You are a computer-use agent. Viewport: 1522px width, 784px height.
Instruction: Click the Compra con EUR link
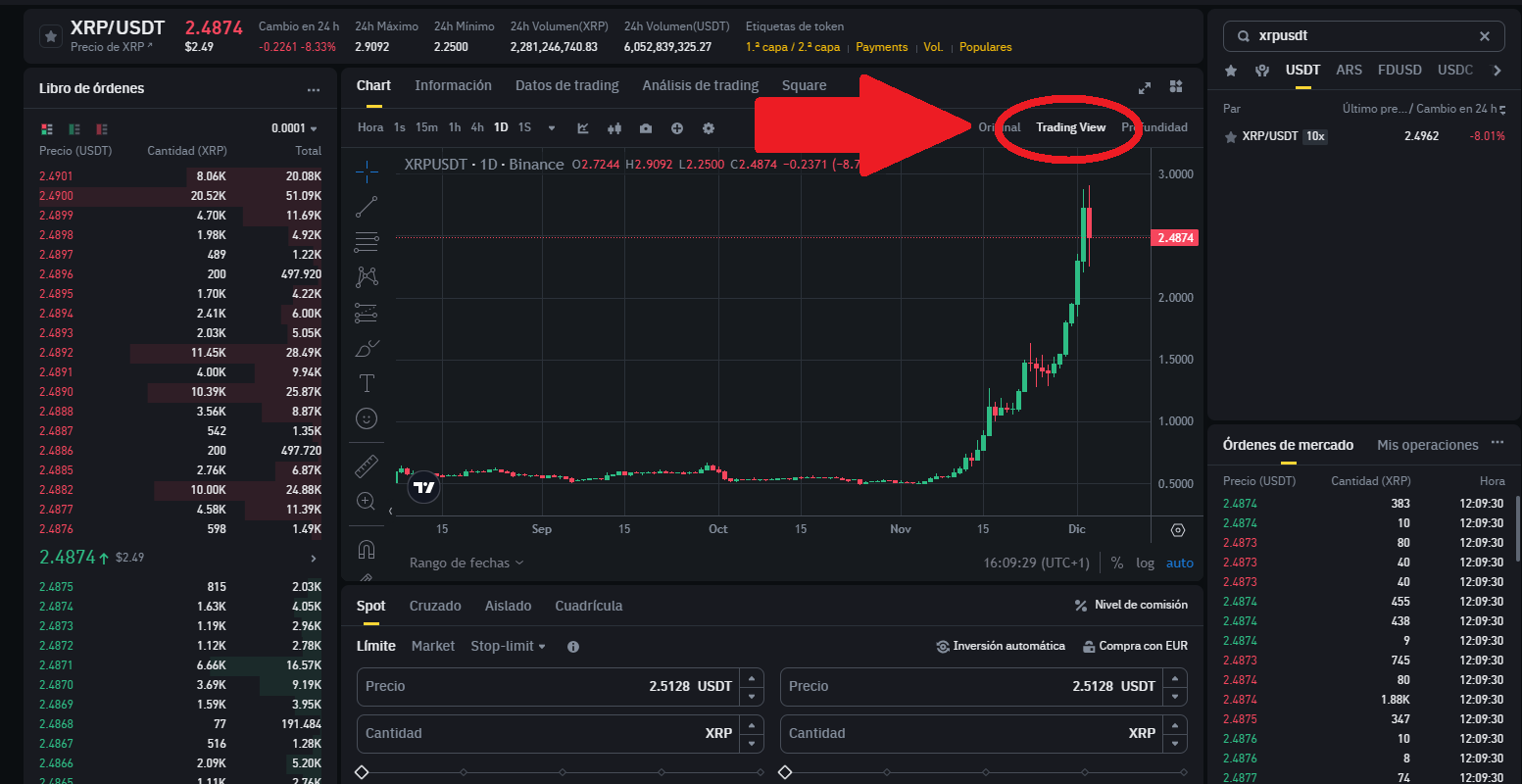[x=1136, y=646]
